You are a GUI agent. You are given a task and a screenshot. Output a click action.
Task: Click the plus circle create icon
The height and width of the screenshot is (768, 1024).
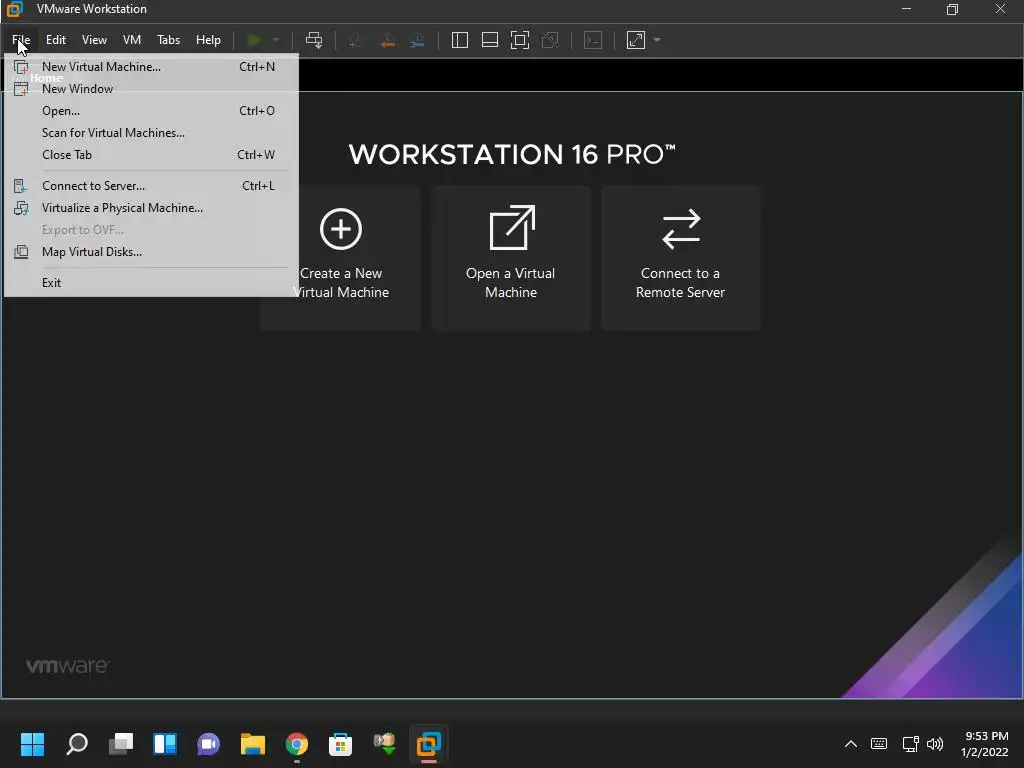[x=341, y=229]
